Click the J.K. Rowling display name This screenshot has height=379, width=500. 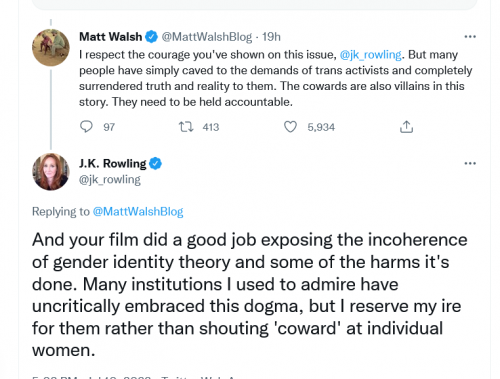coord(112,164)
